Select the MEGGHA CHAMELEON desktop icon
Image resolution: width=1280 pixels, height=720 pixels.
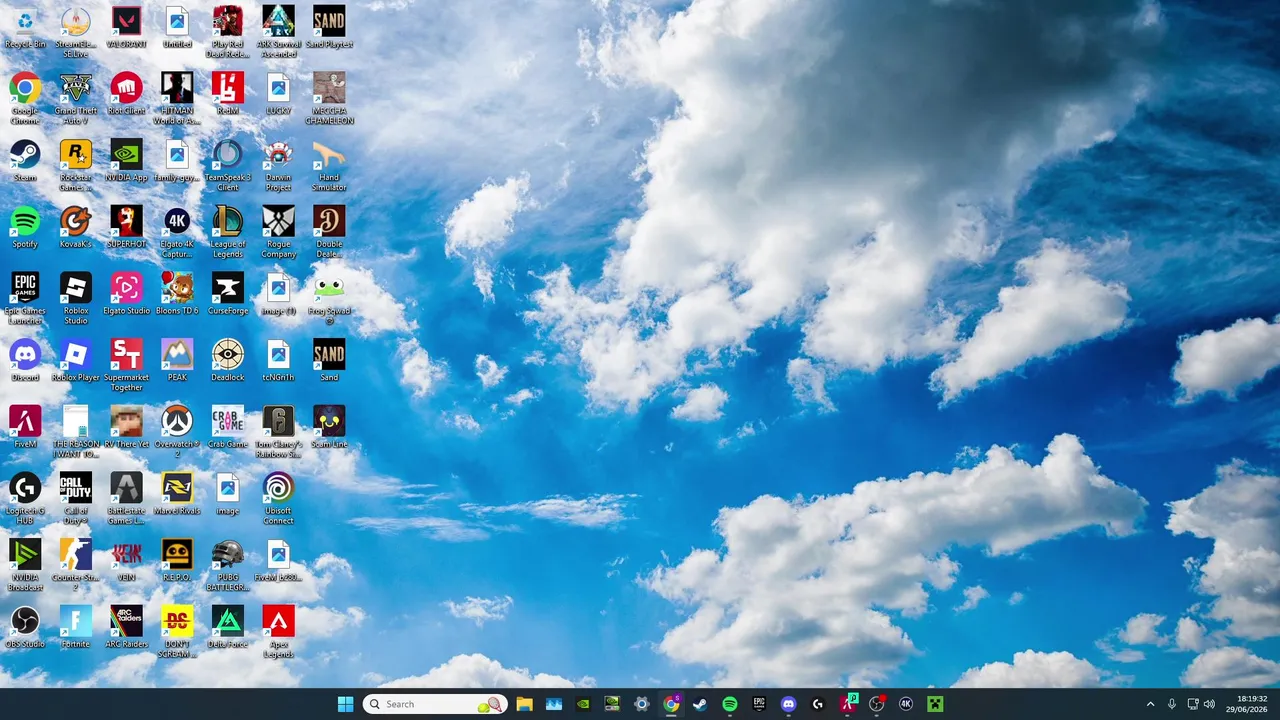(x=329, y=99)
